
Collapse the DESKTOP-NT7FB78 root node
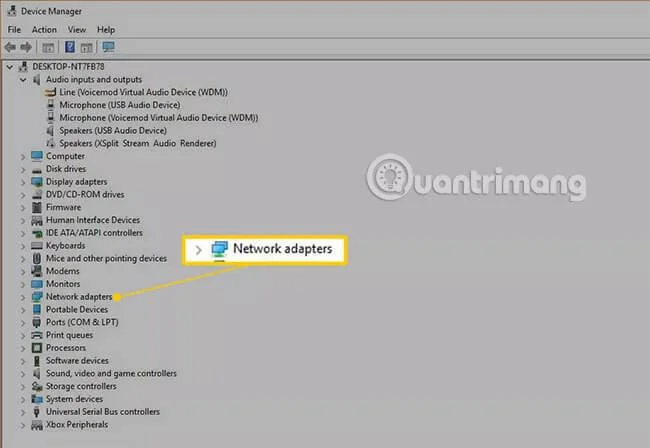pyautogui.click(x=10, y=67)
